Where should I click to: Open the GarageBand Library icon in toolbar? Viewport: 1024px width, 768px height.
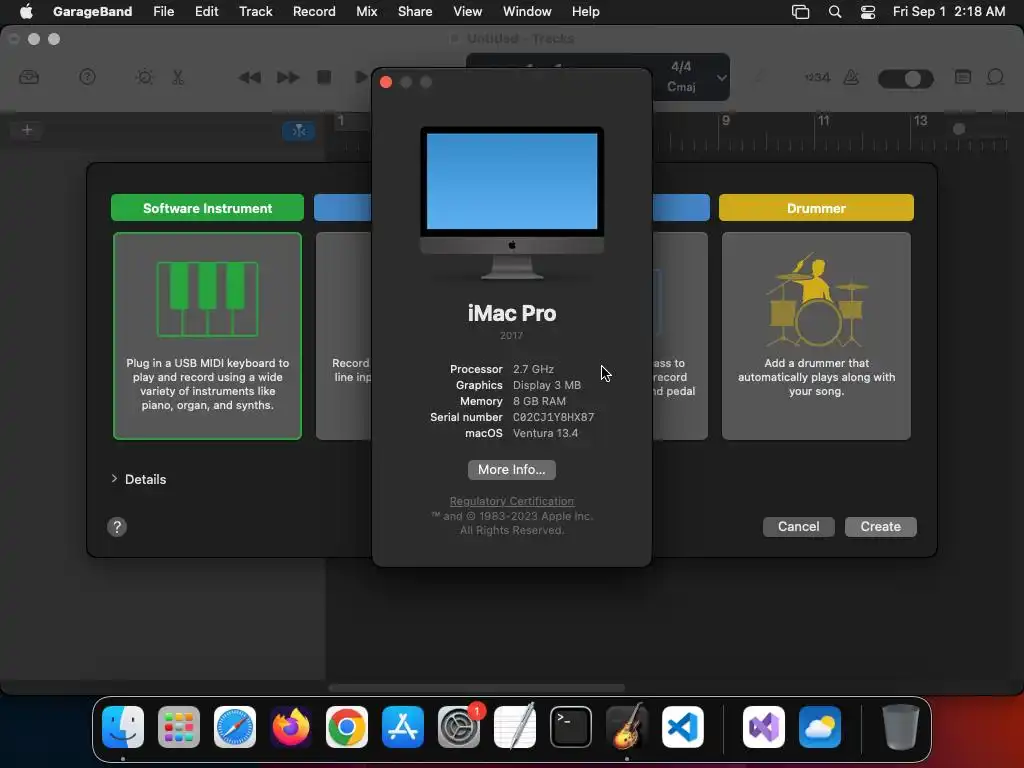pos(29,78)
